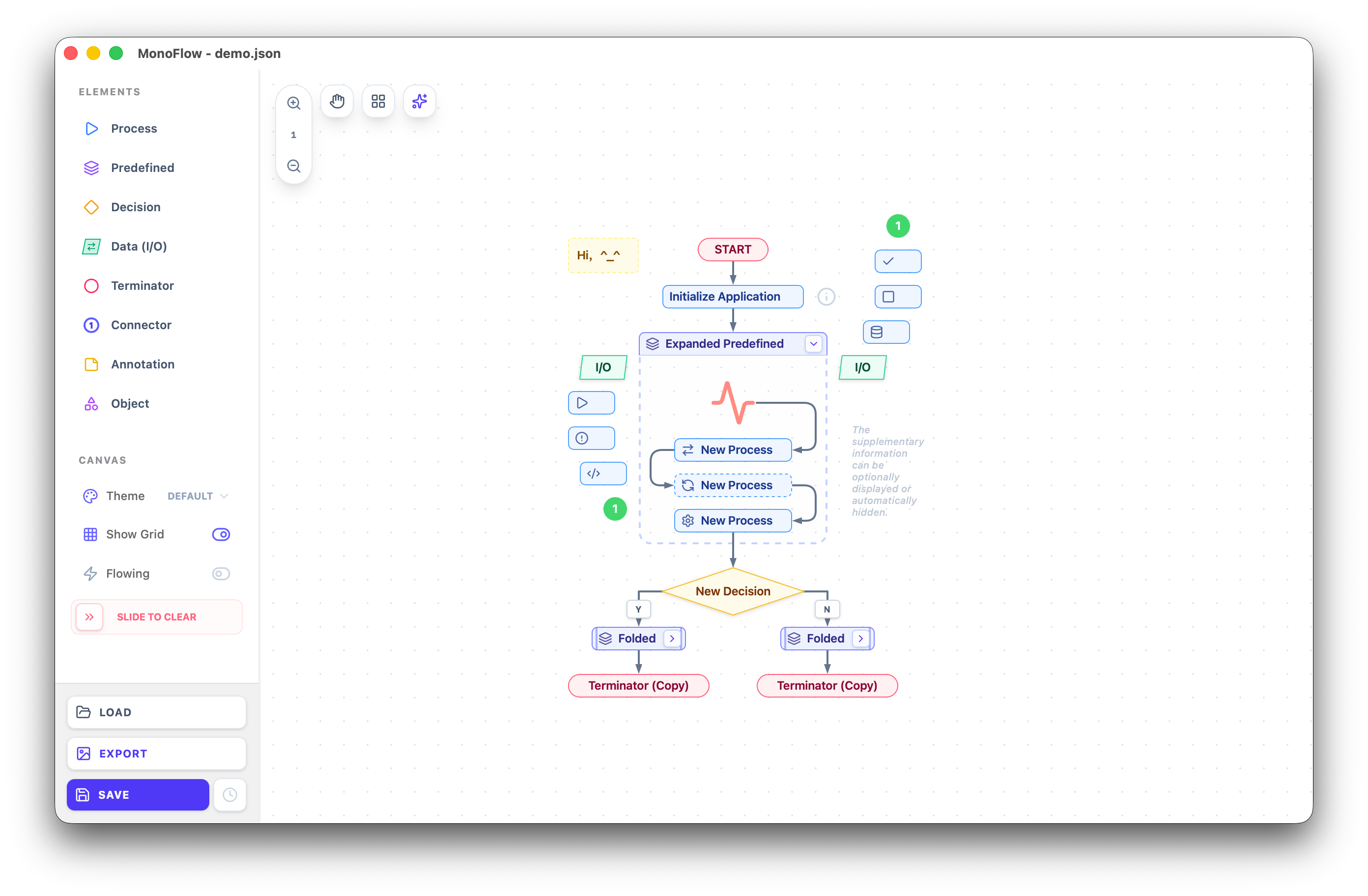The width and height of the screenshot is (1368, 896).
Task: Expand the left Folded node arrow
Action: point(672,639)
